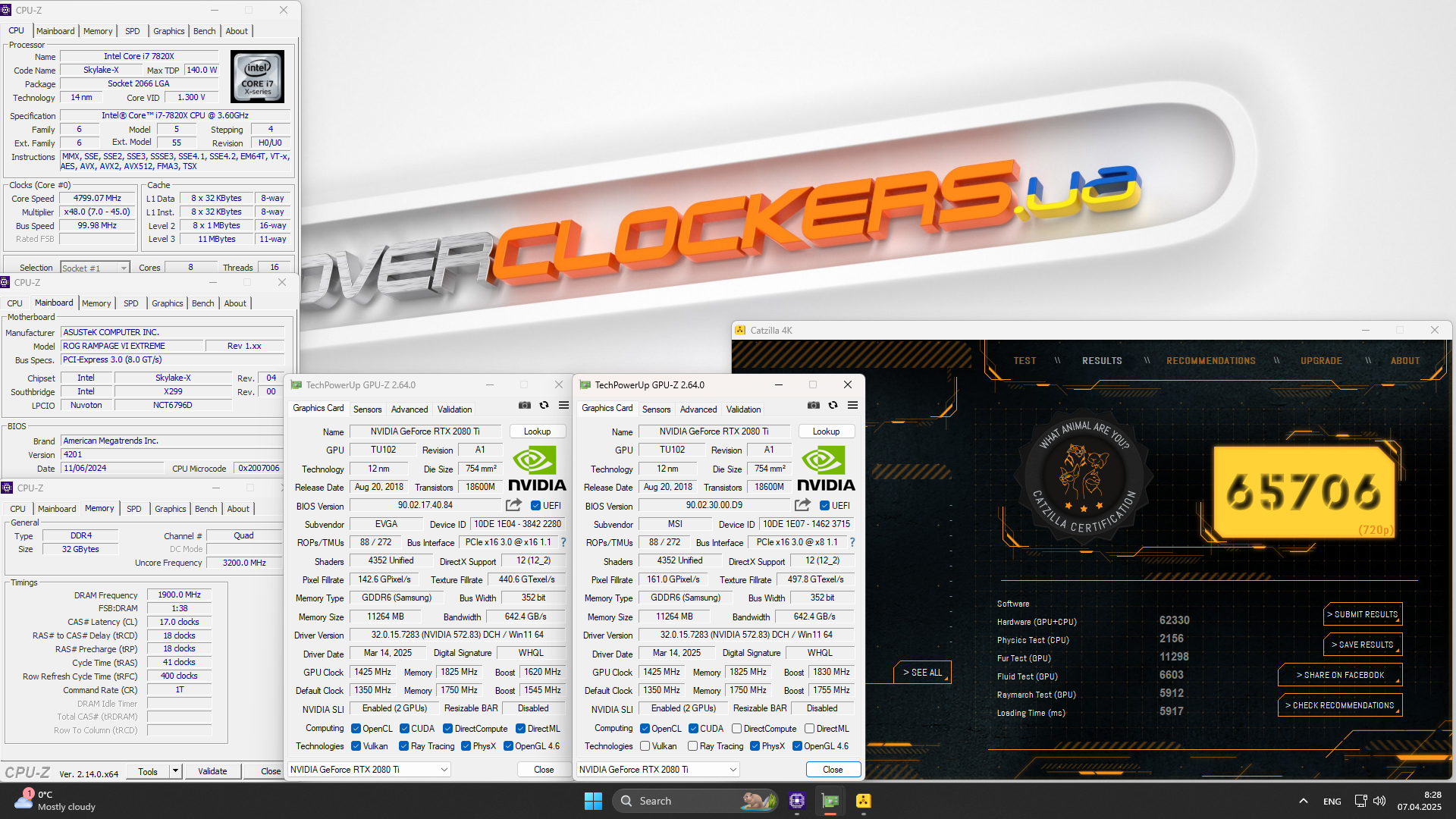Click SAVE RESULTS in Catzilla
Screen dimensions: 1456x819
(x=1363, y=645)
